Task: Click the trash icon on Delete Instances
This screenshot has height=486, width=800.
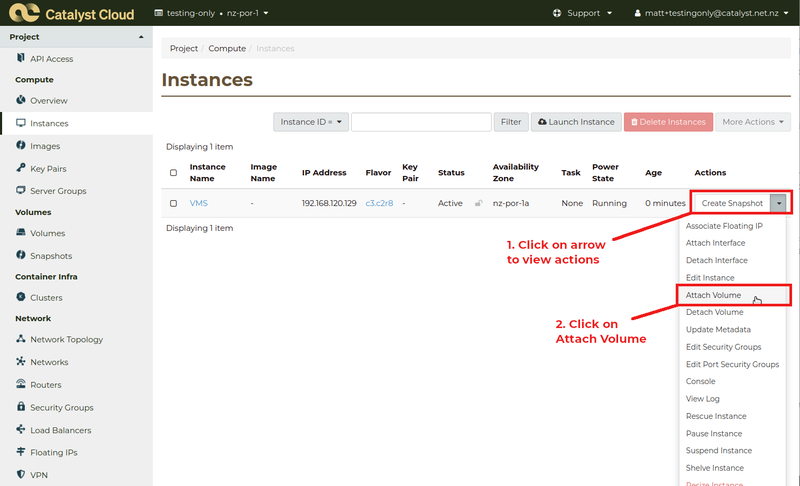Action: coord(634,122)
